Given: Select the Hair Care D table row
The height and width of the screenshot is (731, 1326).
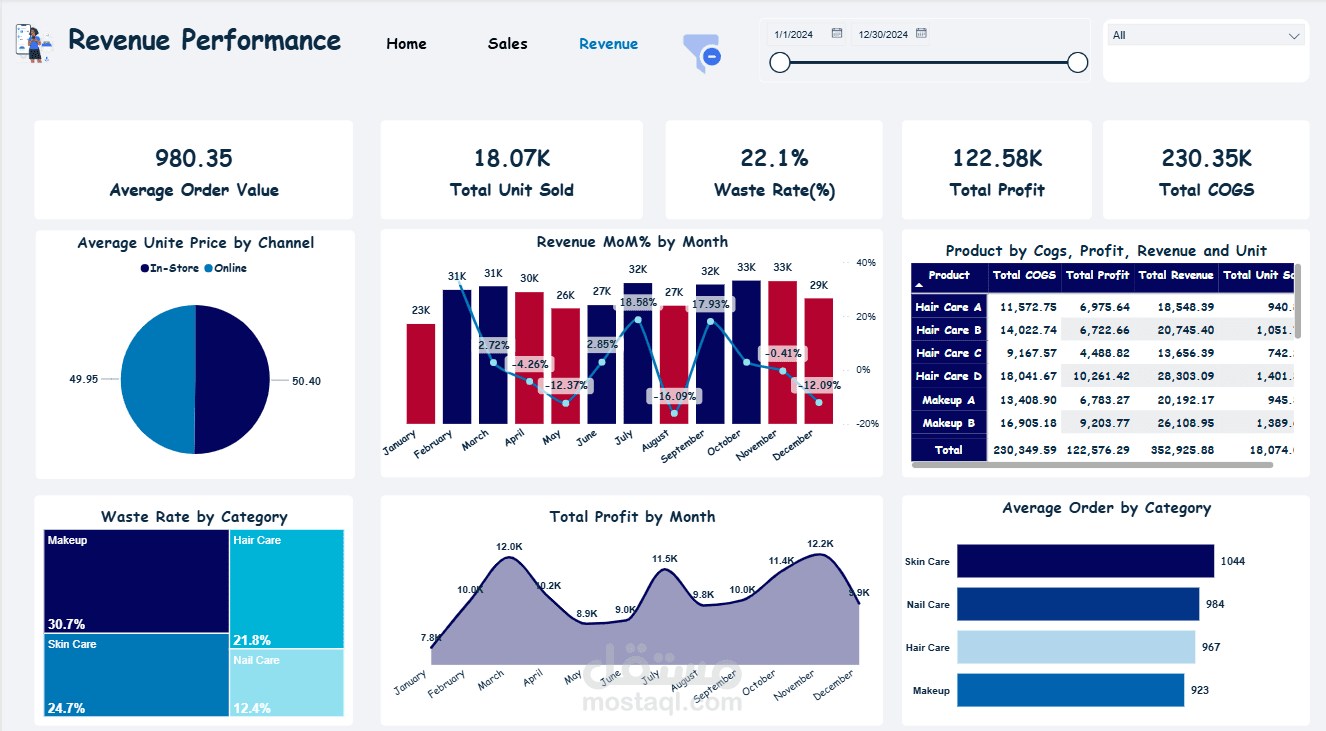Looking at the screenshot, I should (1103, 376).
